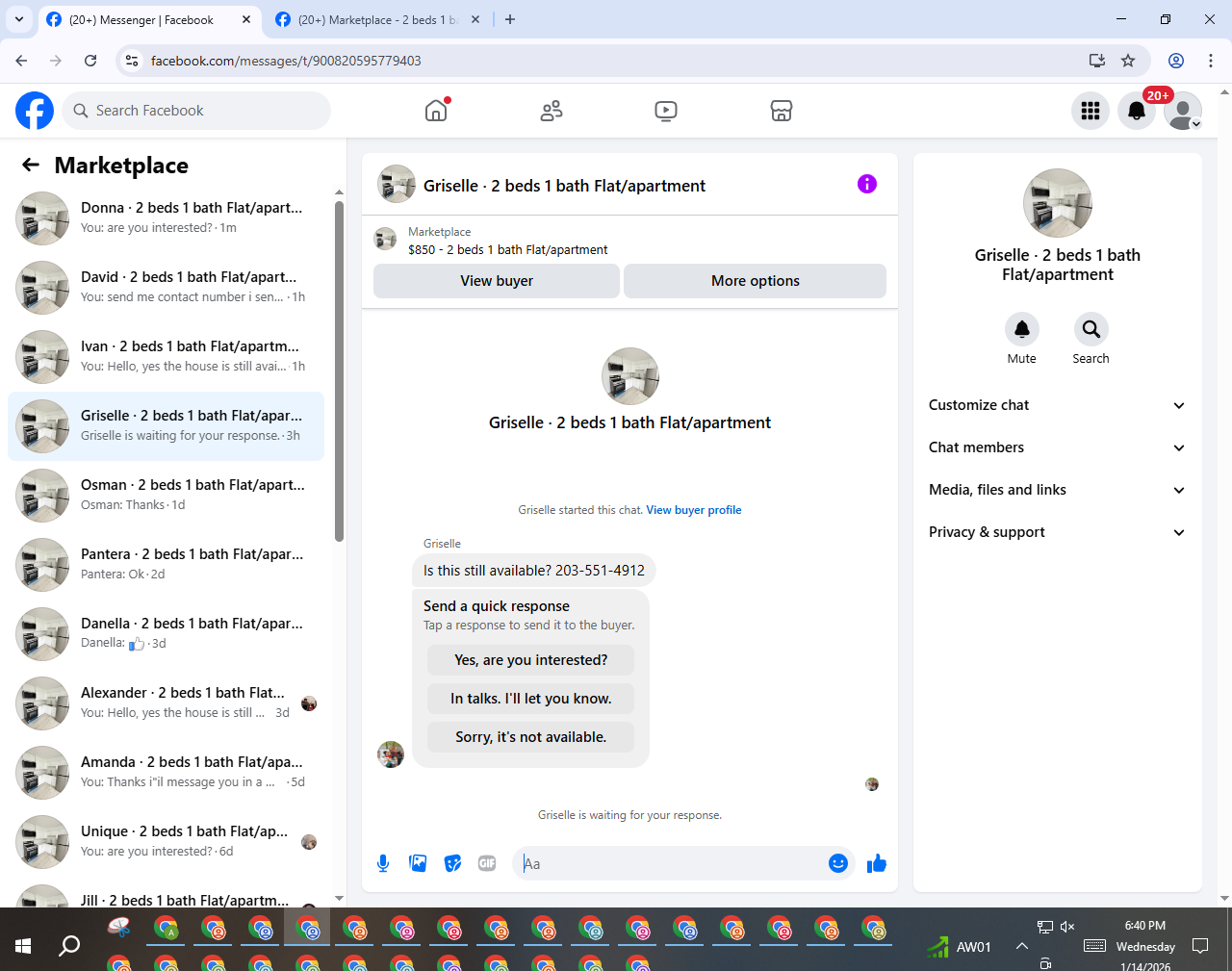This screenshot has height=971, width=1232.
Task: Open Chrome profile icon in toolbar
Action: [x=1176, y=61]
